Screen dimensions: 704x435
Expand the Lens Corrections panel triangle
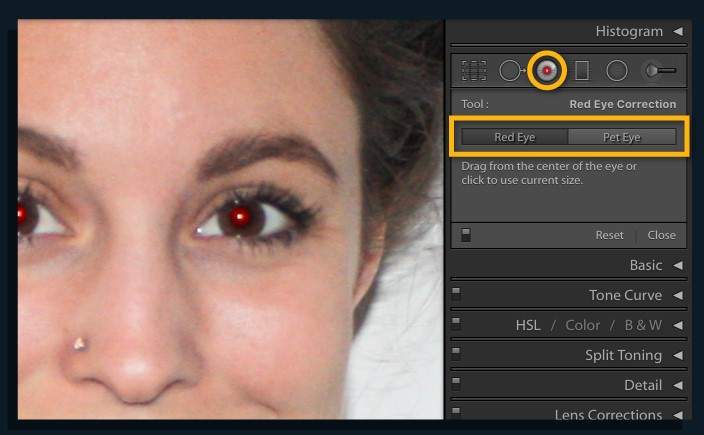[678, 415]
